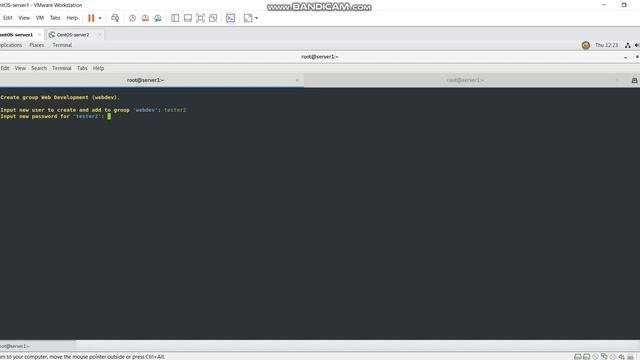Click the 'tester2' username text in terminal

click(x=175, y=110)
